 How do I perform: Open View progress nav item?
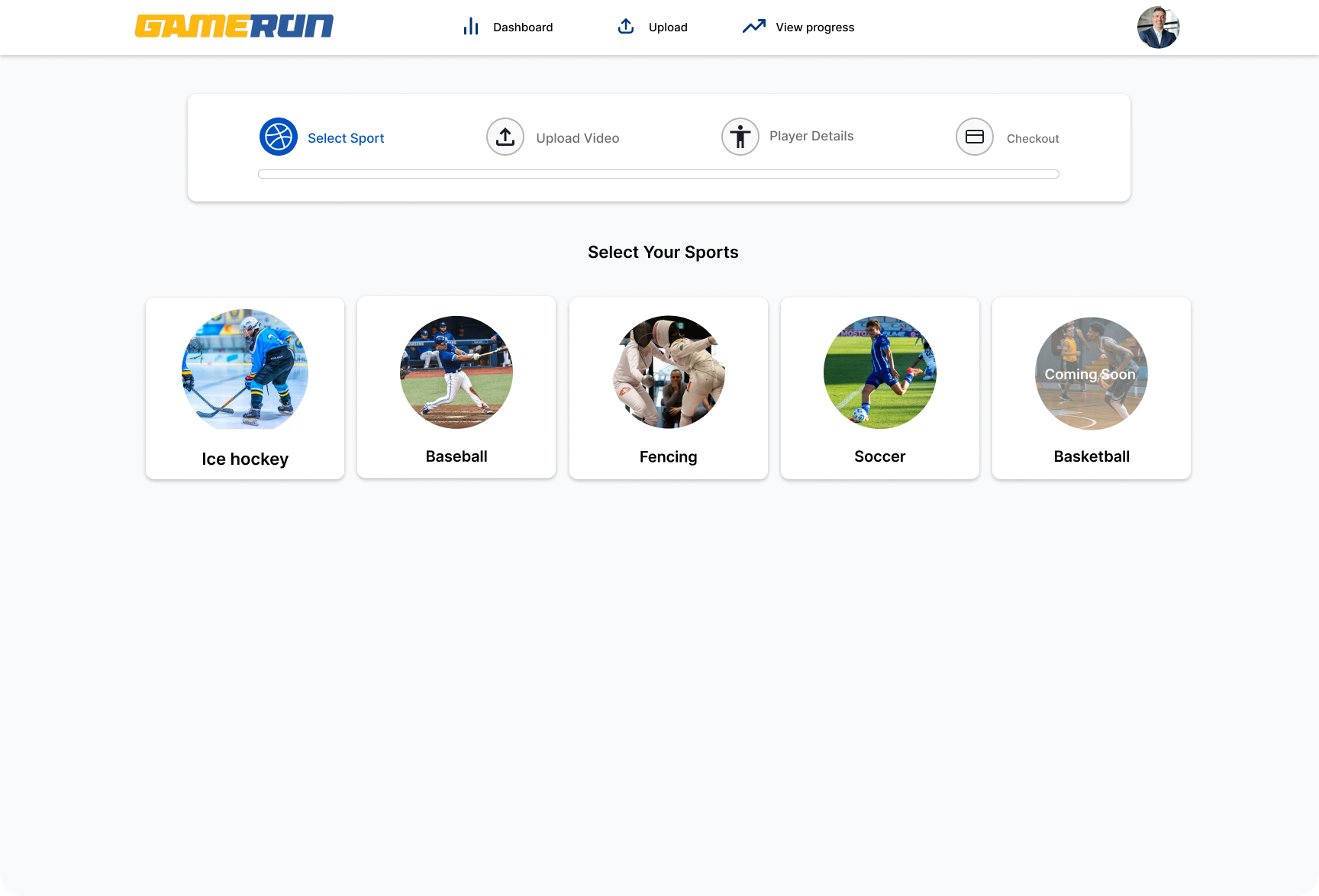coord(815,27)
